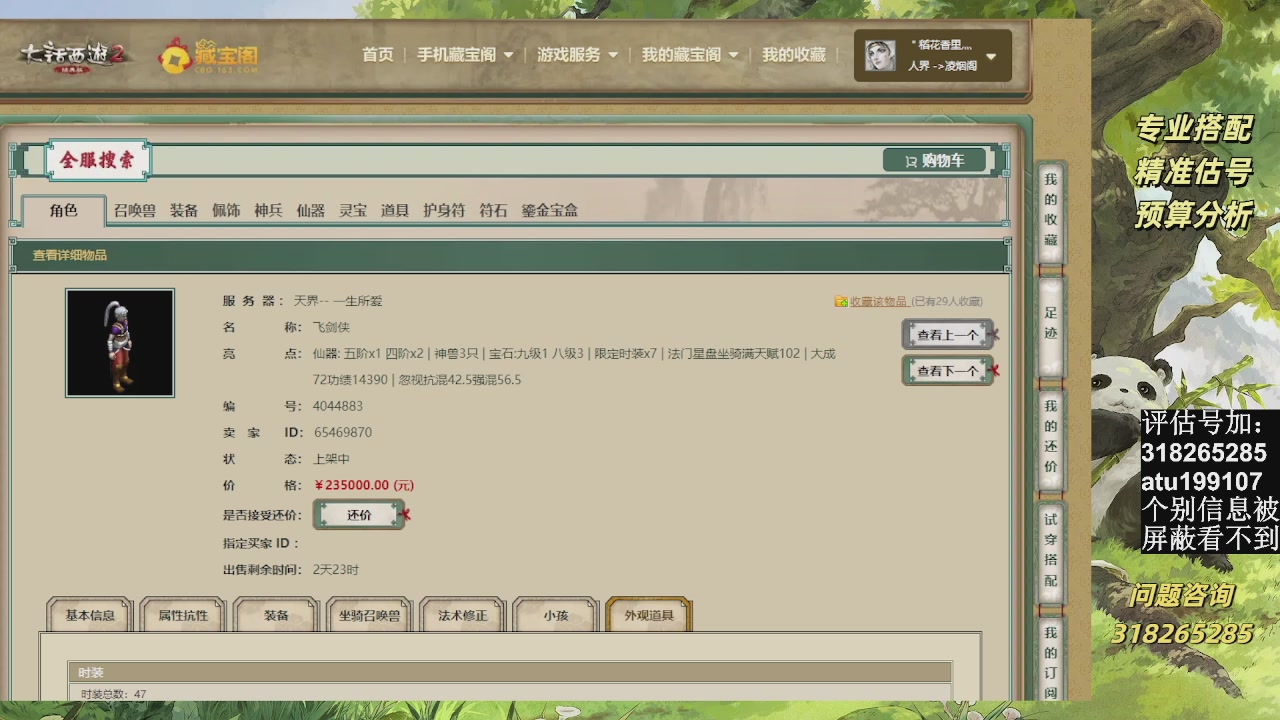Click the favorite item mail icon
Viewport: 1280px width, 720px height.
(841, 301)
